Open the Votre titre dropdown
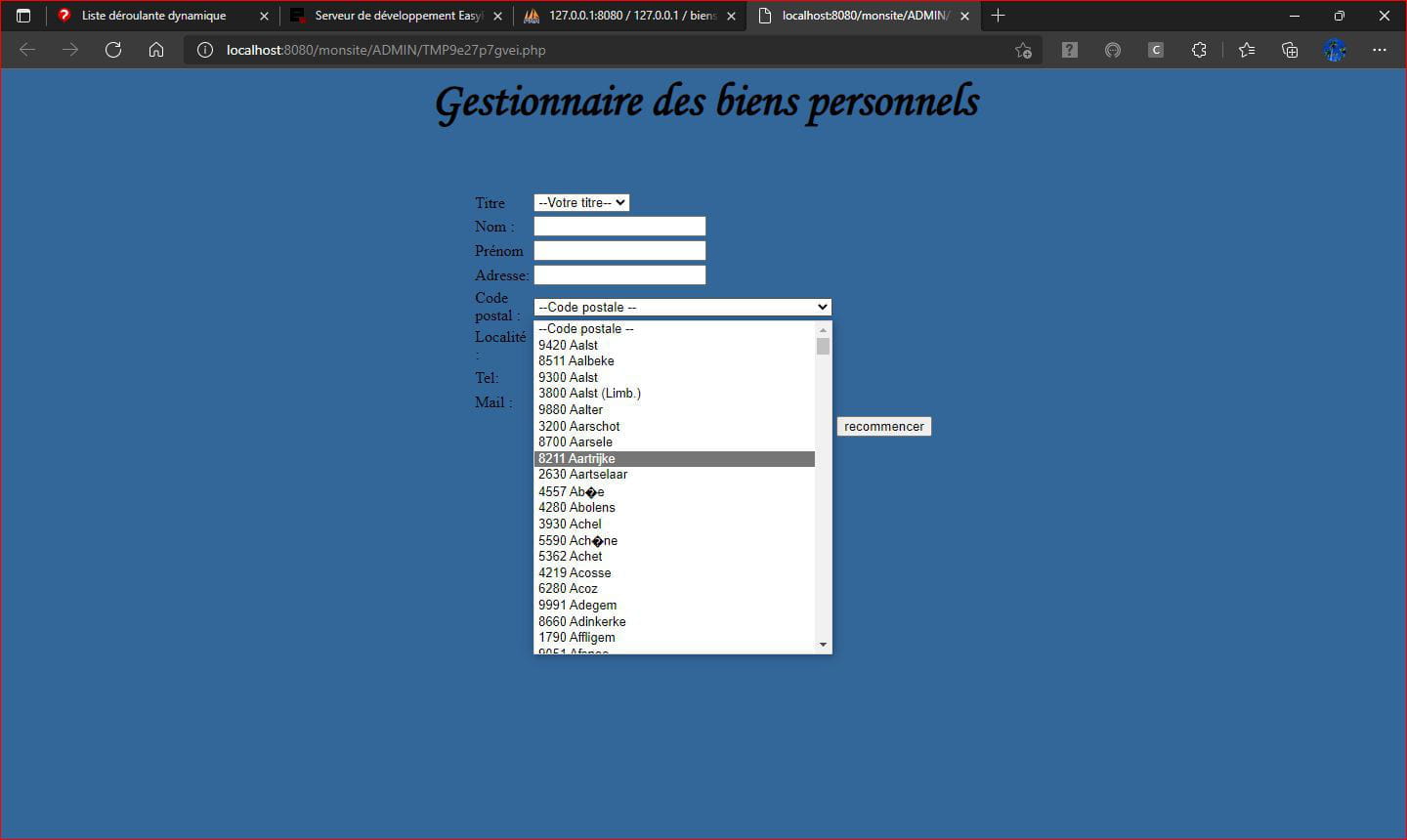The height and width of the screenshot is (840, 1407). click(x=581, y=202)
